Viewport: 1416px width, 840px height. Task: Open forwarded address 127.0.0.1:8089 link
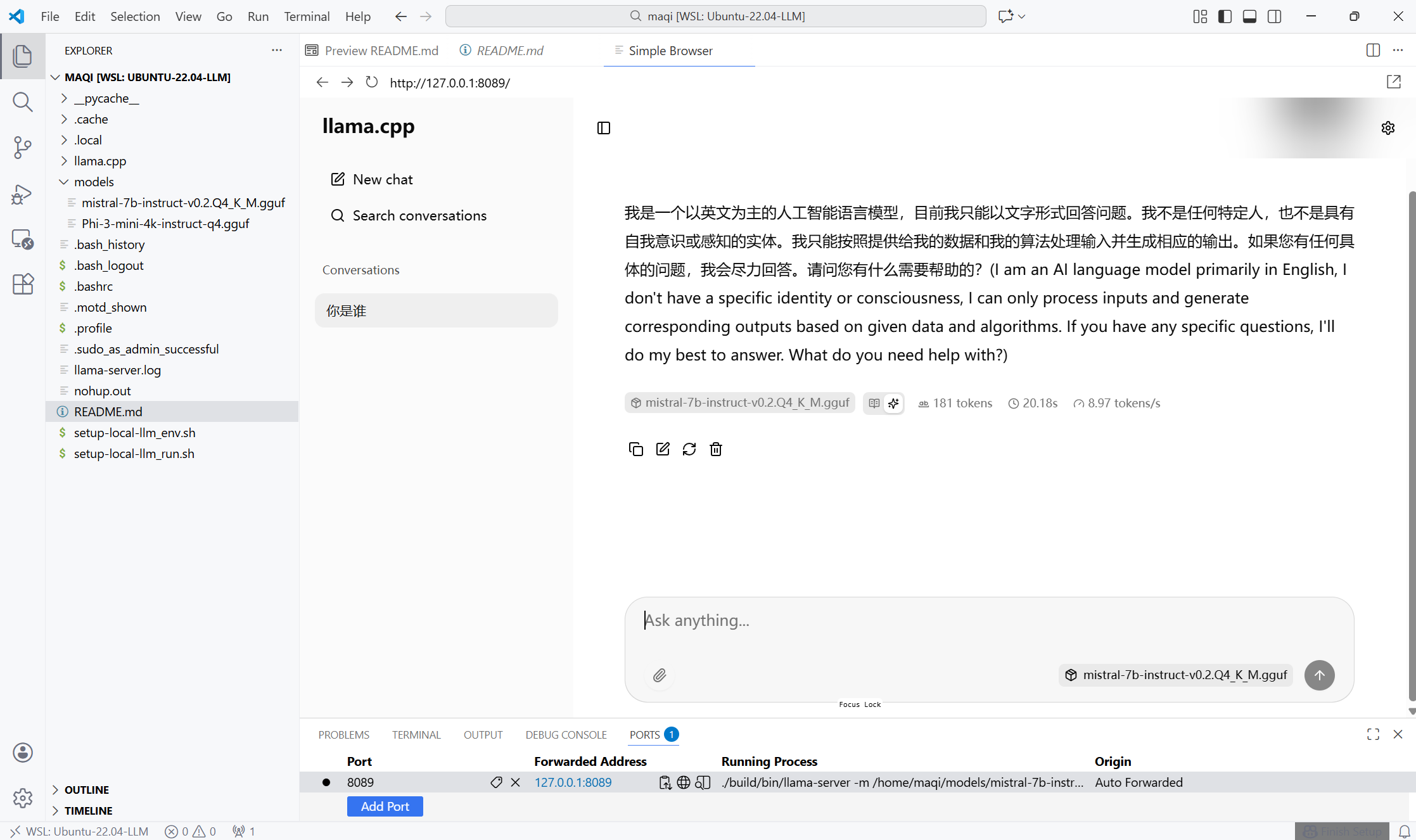(573, 782)
